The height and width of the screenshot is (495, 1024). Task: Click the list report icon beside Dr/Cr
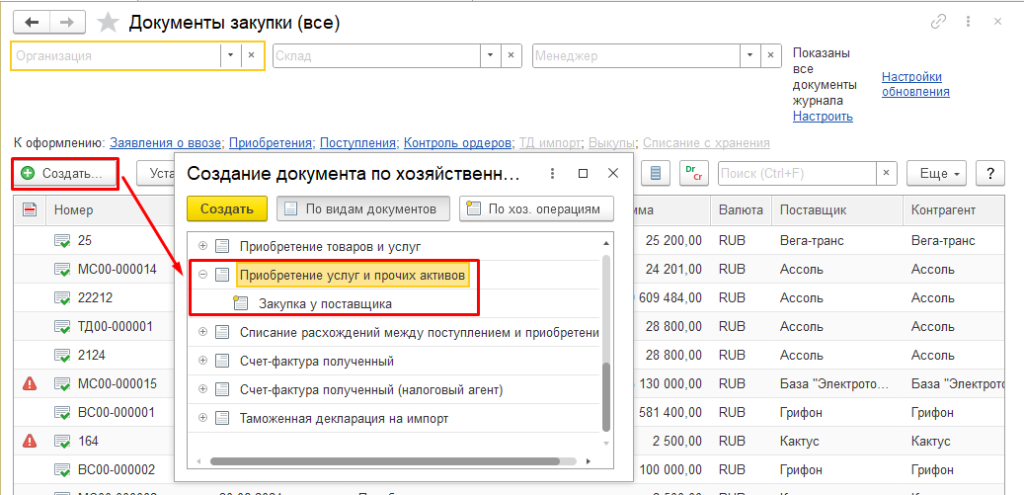click(656, 174)
